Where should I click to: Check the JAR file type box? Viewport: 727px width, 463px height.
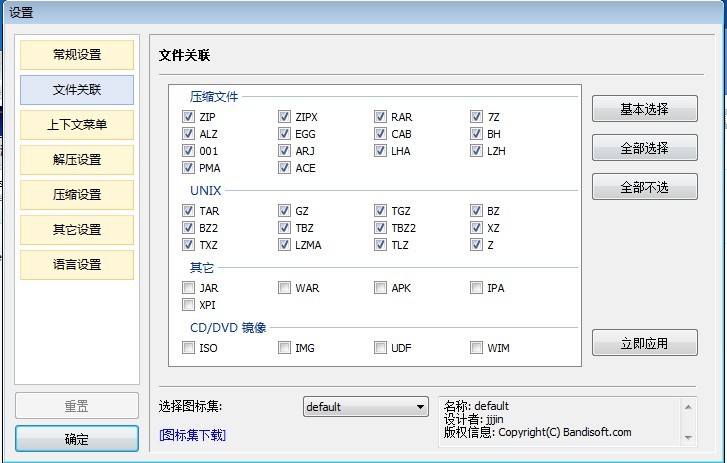(x=189, y=288)
